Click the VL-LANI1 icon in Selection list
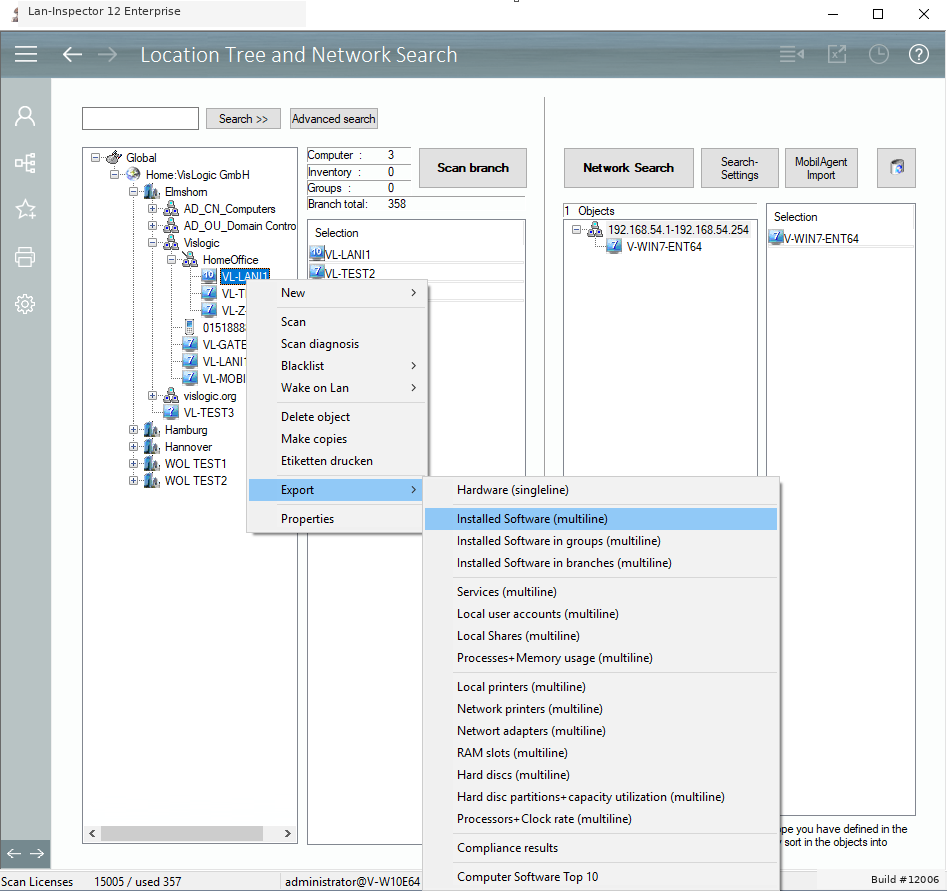Image resolution: width=947 pixels, height=891 pixels. [x=316, y=253]
